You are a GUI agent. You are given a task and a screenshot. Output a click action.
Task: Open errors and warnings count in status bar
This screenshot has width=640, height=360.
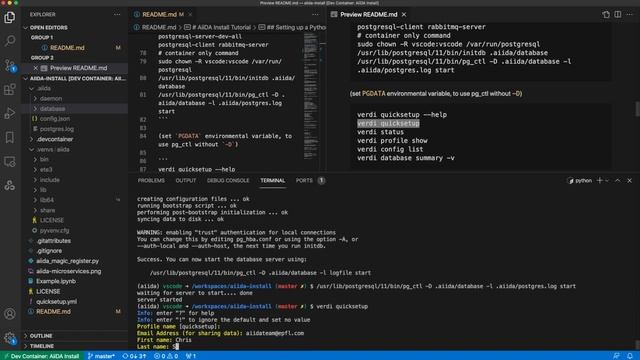pos(166,356)
